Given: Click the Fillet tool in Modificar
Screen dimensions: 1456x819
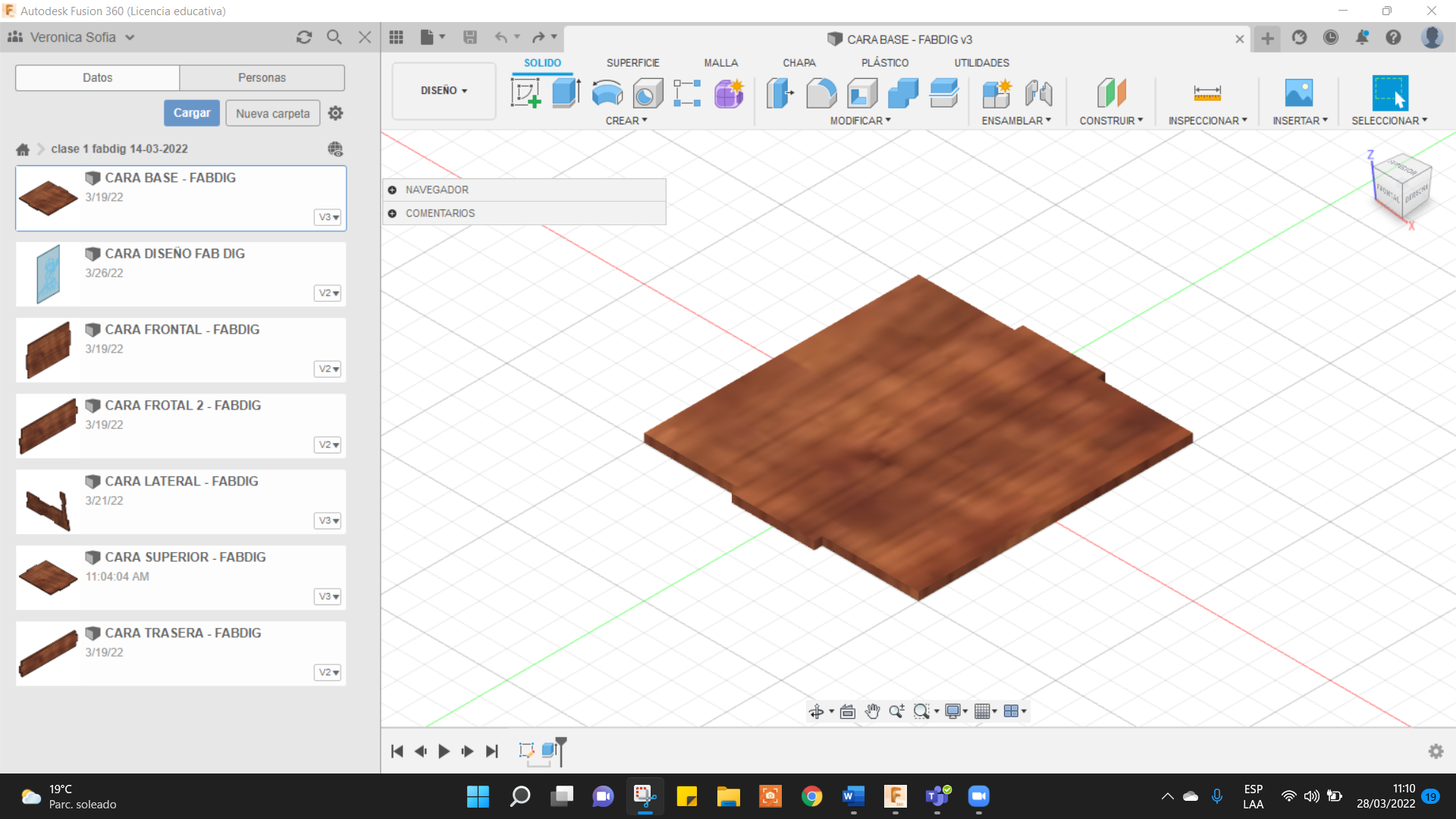Looking at the screenshot, I should (x=821, y=93).
